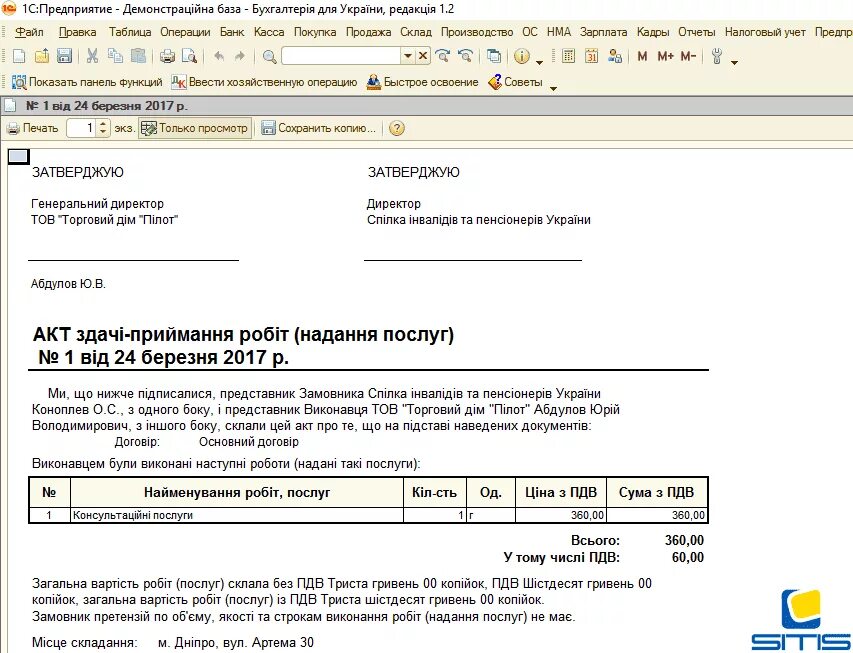Open the Правка menu
Screen dimensions: 853x653
(77, 32)
